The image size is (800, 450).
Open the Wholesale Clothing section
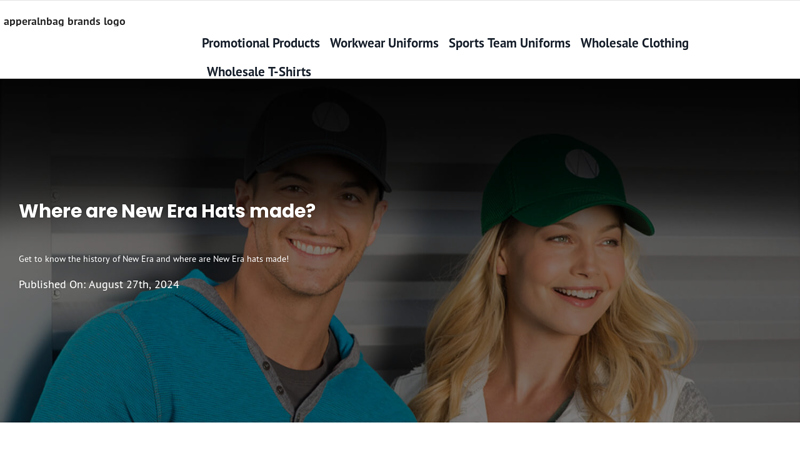coord(634,43)
